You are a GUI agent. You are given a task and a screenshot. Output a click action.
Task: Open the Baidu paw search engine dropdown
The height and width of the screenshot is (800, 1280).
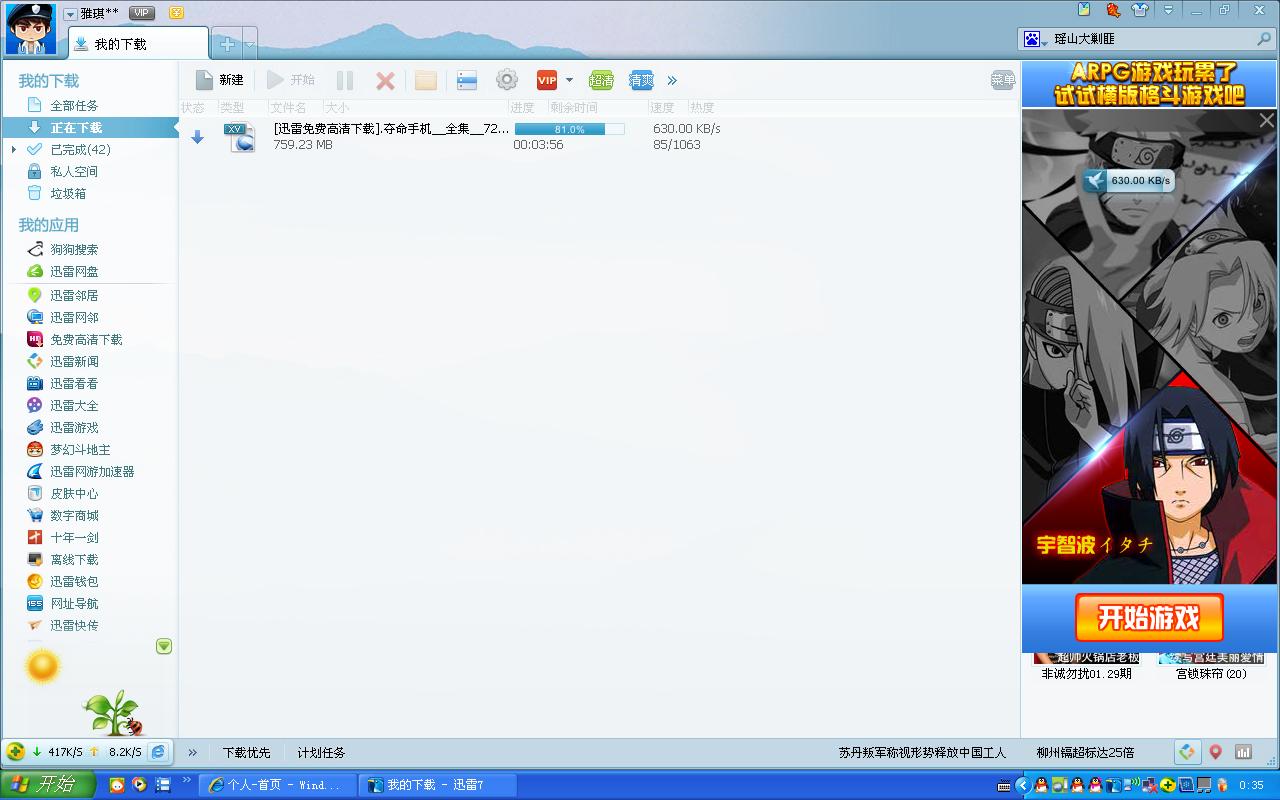pyautogui.click(x=1034, y=39)
